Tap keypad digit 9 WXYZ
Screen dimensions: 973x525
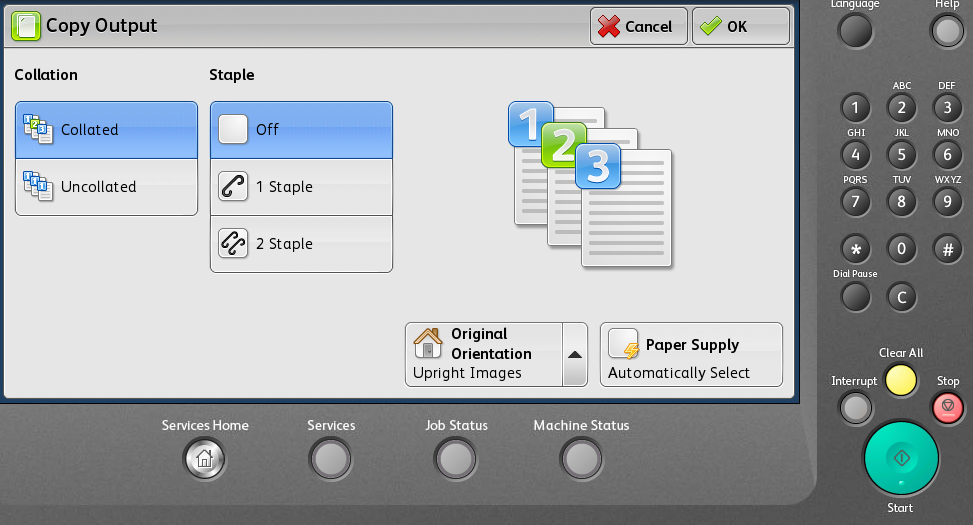point(948,202)
